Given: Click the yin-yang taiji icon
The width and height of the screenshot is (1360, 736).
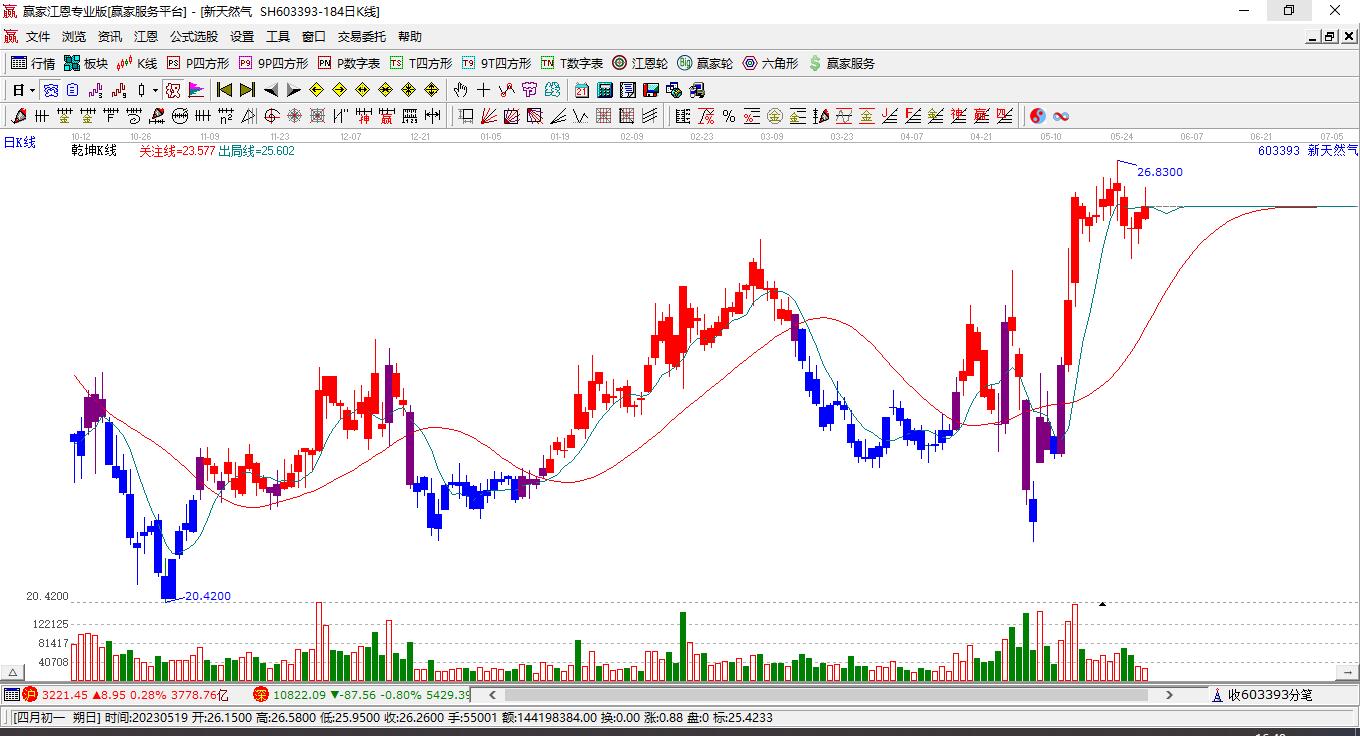Looking at the screenshot, I should pos(1038,116).
